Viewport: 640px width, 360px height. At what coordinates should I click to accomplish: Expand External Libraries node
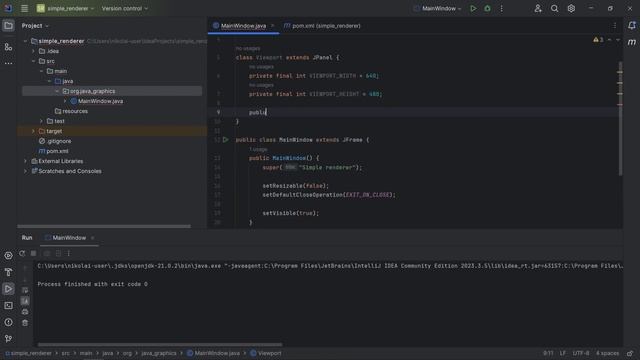(25, 161)
